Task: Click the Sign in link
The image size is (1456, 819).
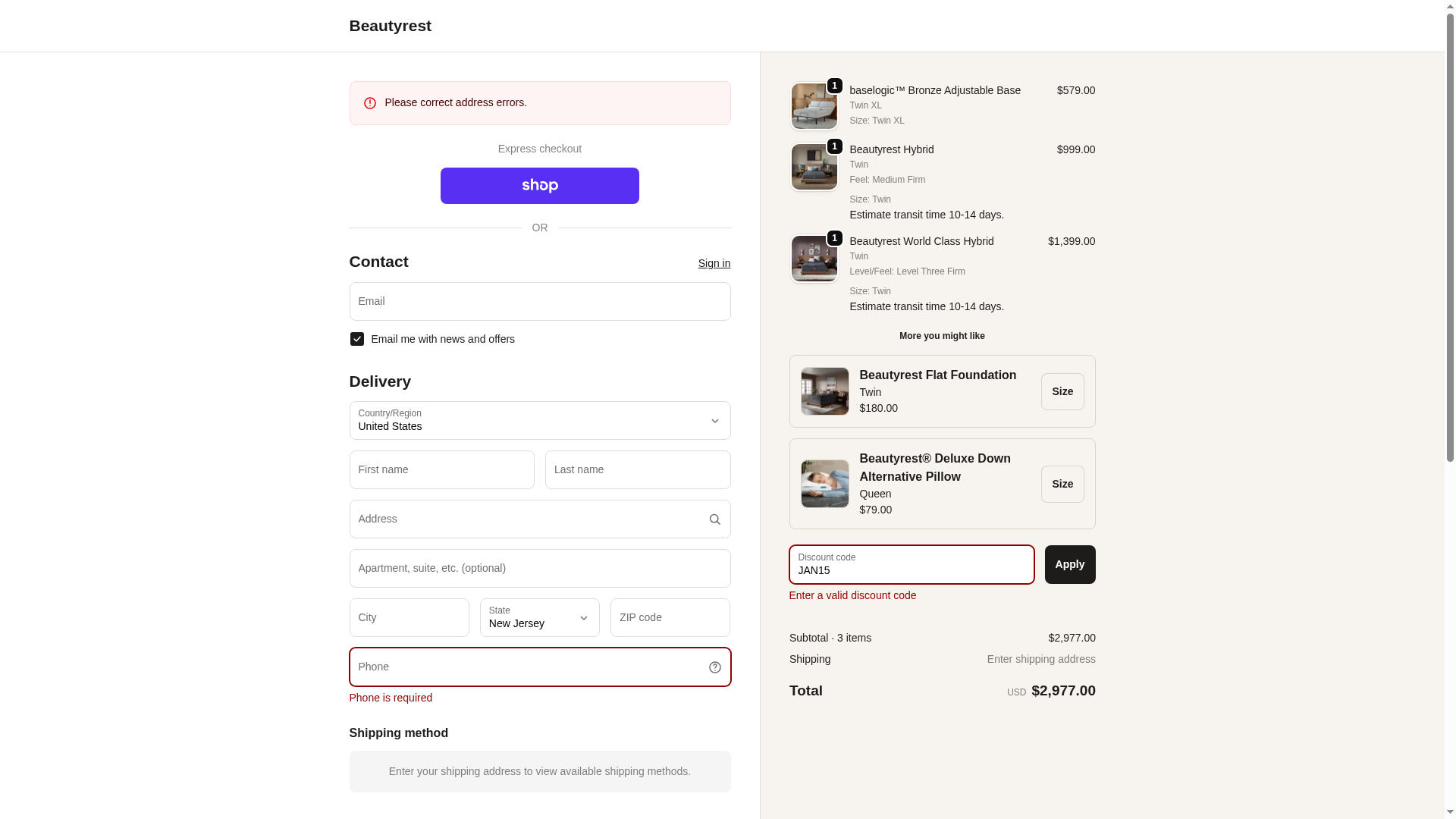Action: (714, 263)
